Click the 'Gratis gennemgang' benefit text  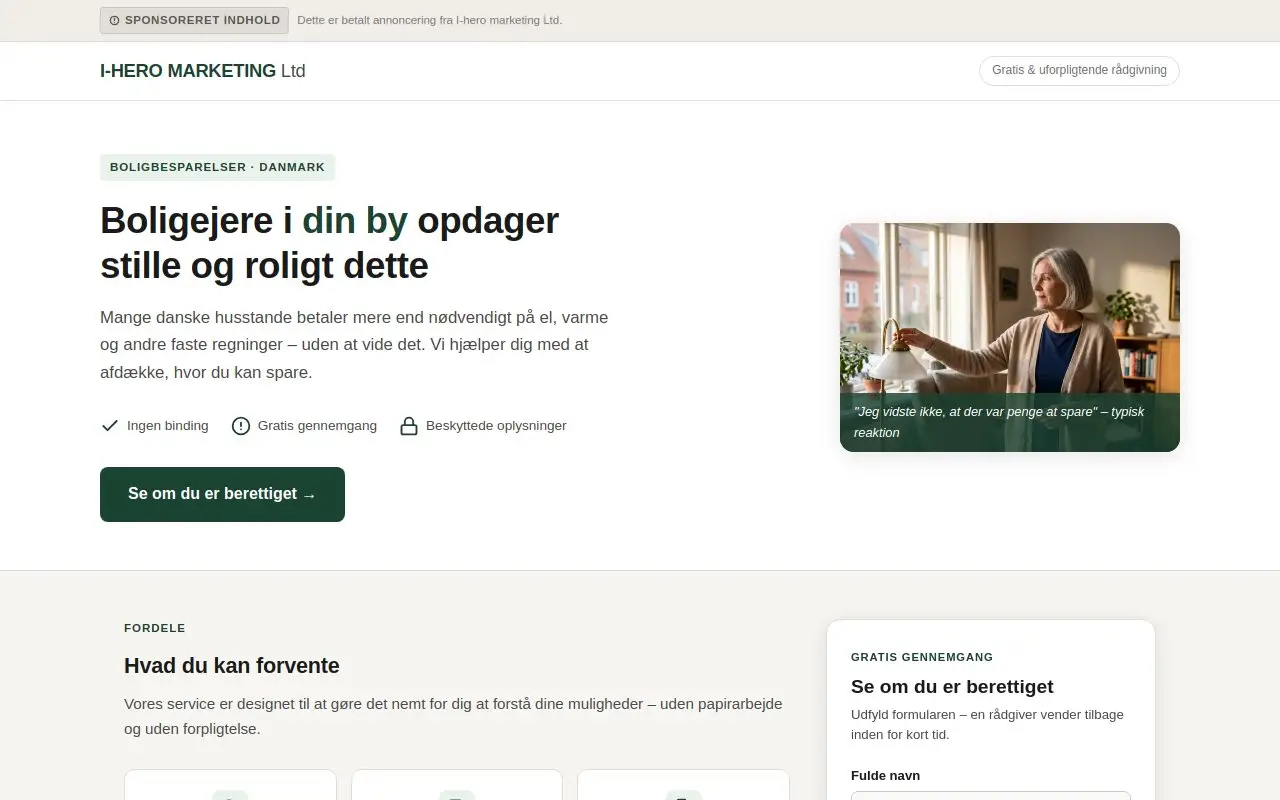(317, 426)
